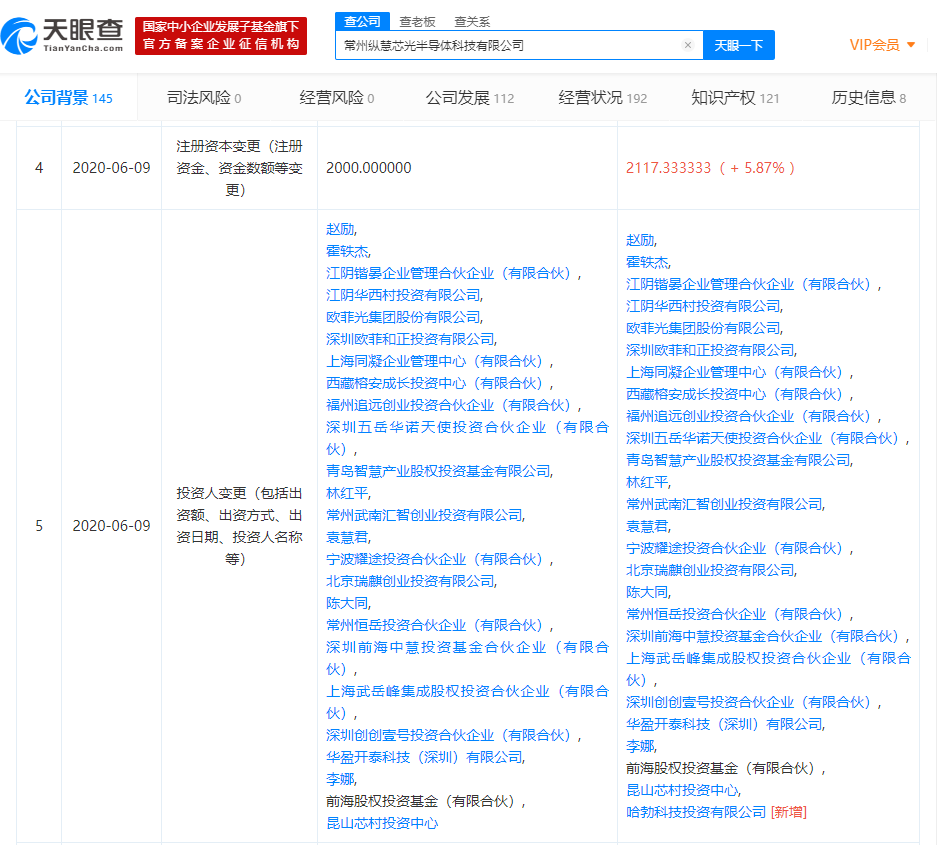This screenshot has width=937, height=845.
Task: Open newly added 哈勃科技投资有限公司 link
Action: 696,812
